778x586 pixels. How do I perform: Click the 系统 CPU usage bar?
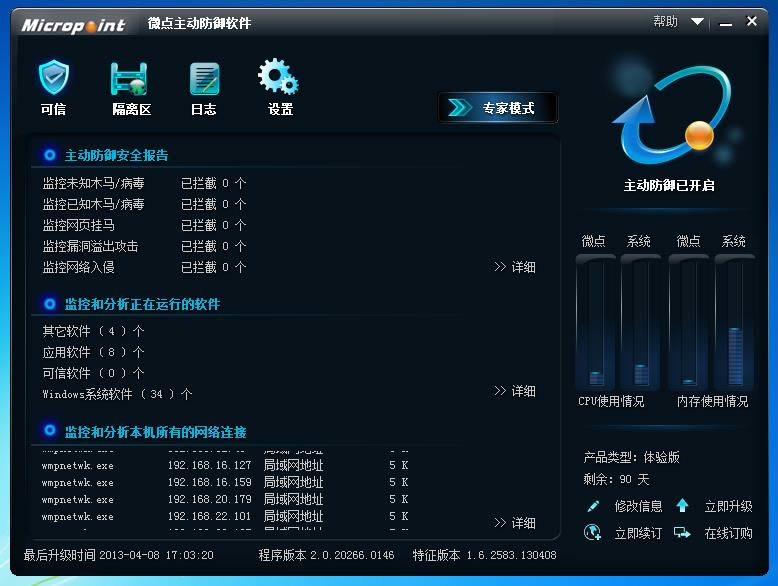coord(641,323)
